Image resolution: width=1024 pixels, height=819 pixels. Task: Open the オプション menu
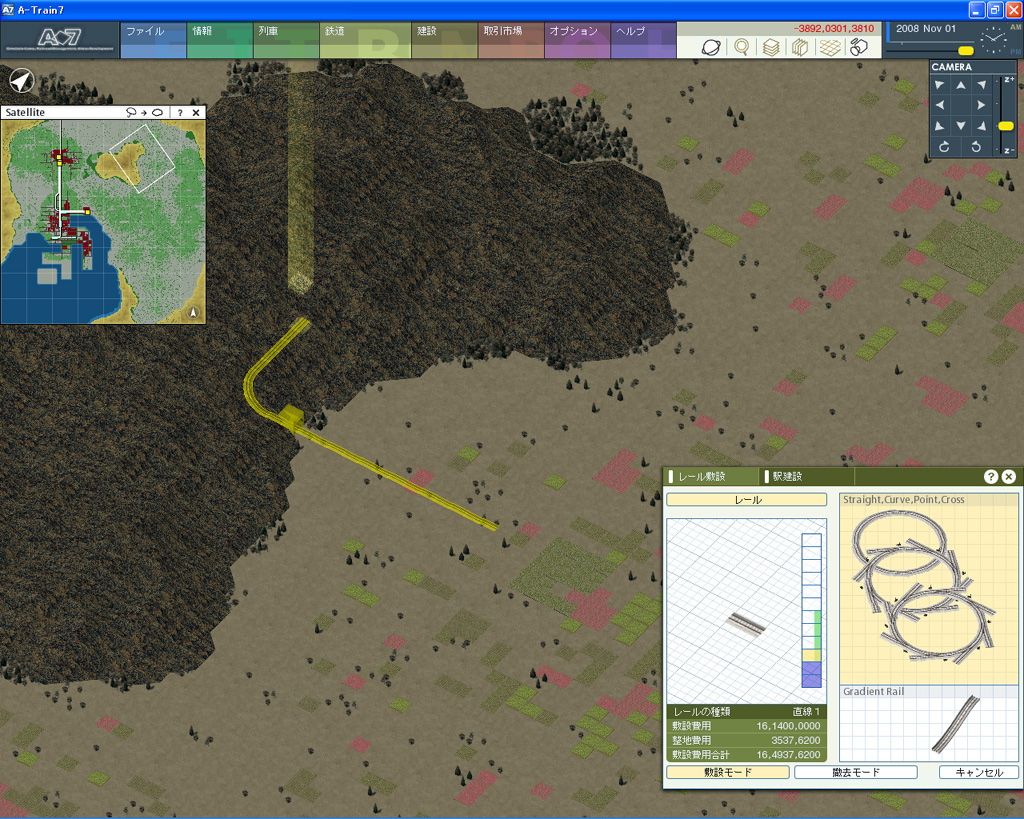(x=577, y=40)
